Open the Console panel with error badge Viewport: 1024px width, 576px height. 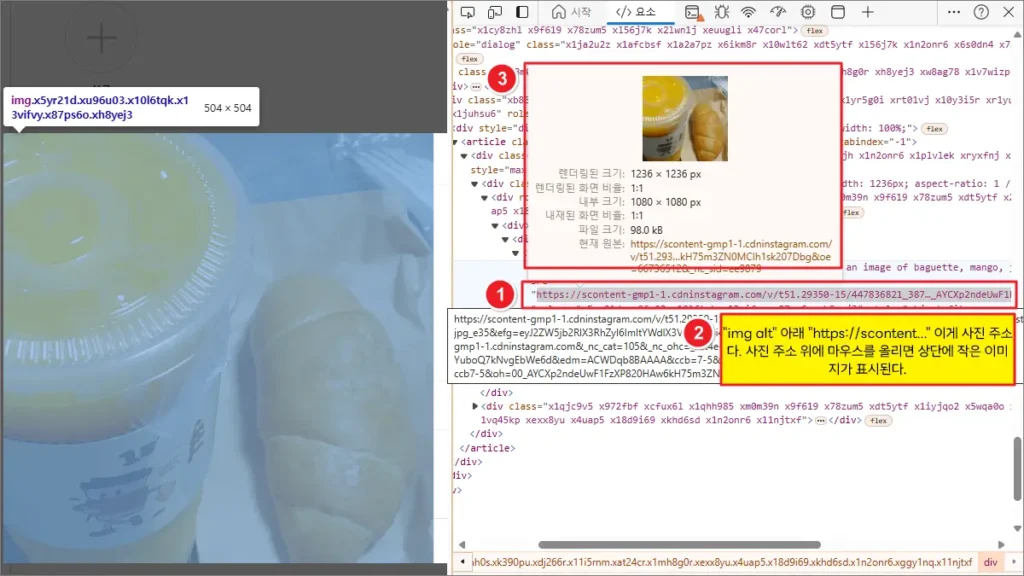(691, 12)
